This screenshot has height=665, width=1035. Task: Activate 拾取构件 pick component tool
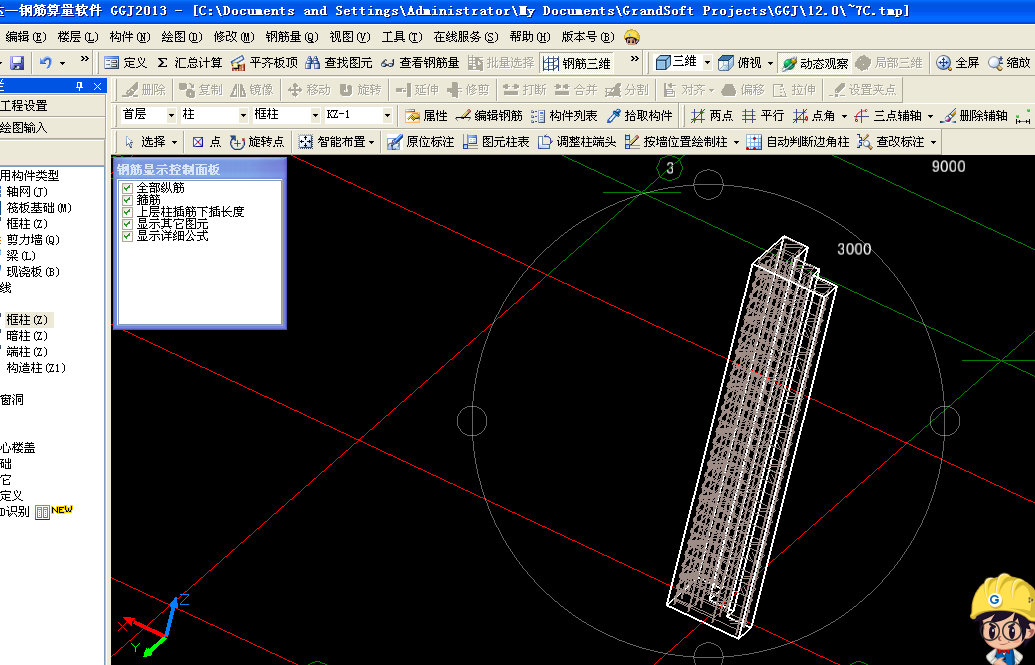[640, 116]
